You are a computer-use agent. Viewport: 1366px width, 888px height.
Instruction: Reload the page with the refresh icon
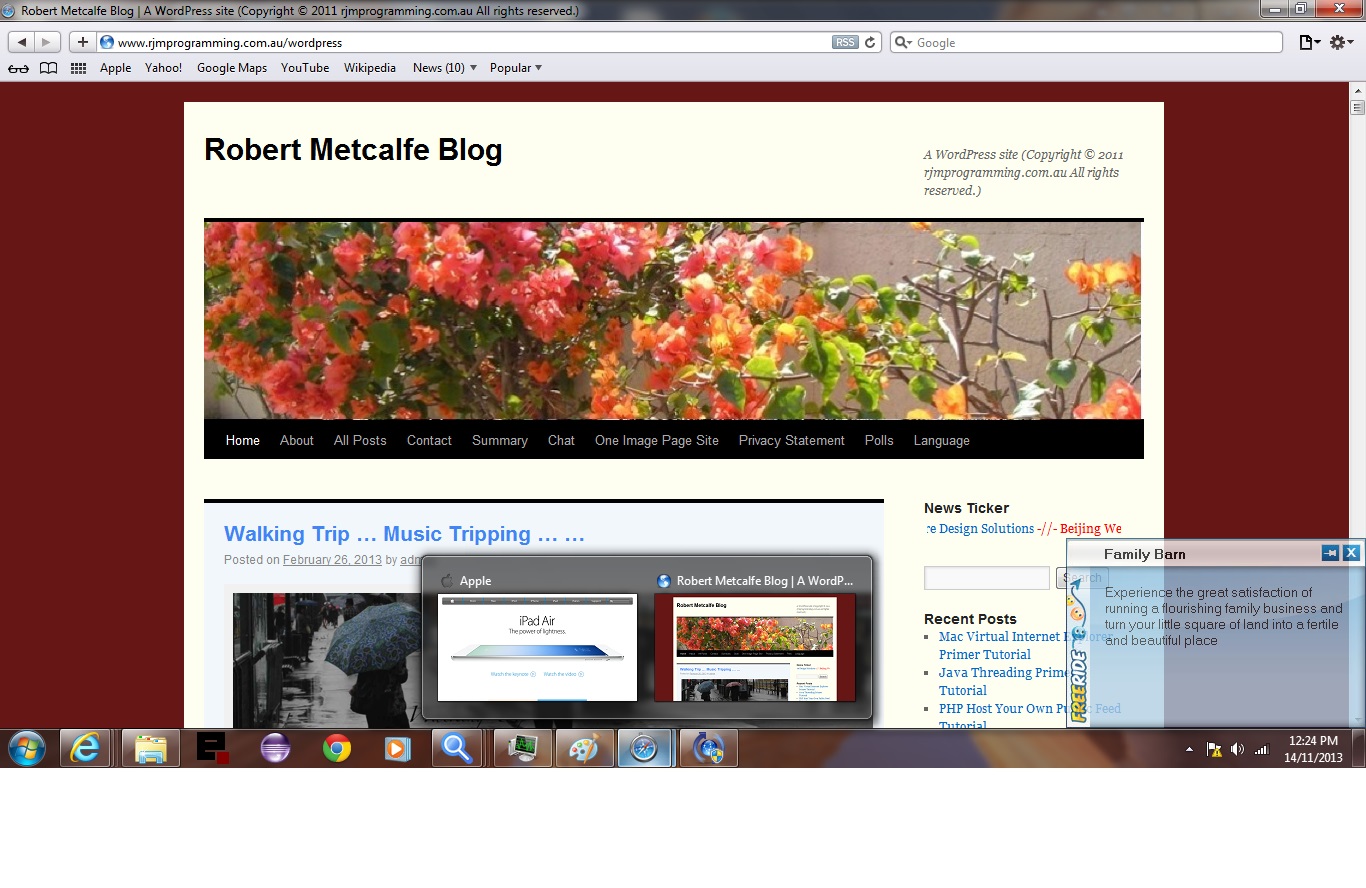pos(870,43)
